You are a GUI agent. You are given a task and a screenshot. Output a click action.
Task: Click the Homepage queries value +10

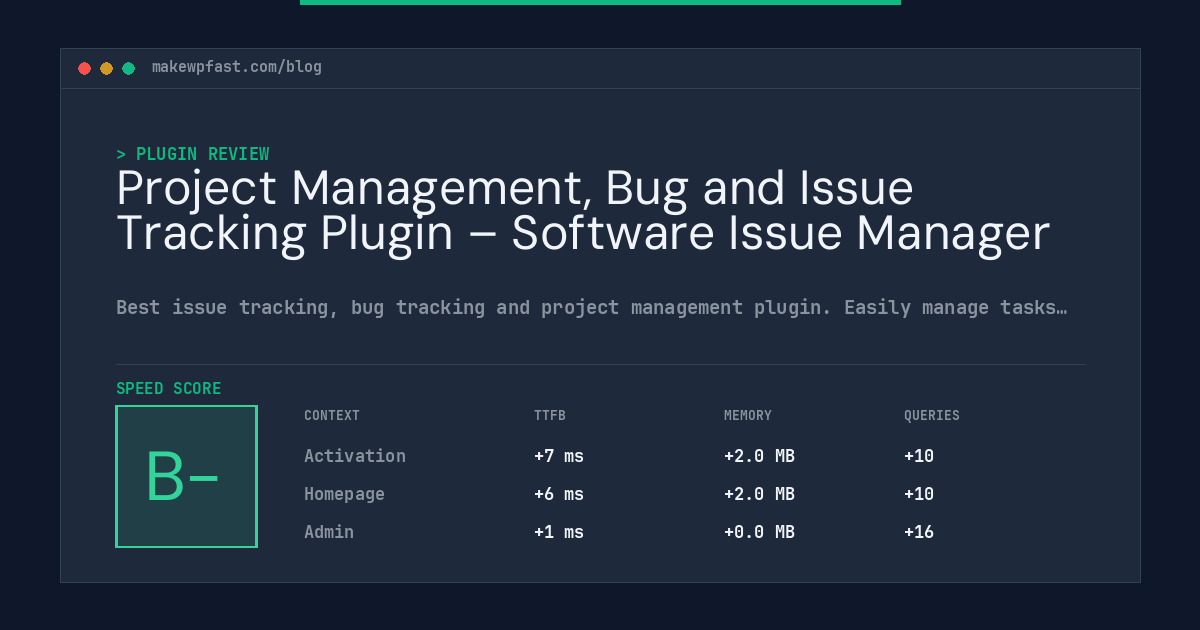coord(919,494)
